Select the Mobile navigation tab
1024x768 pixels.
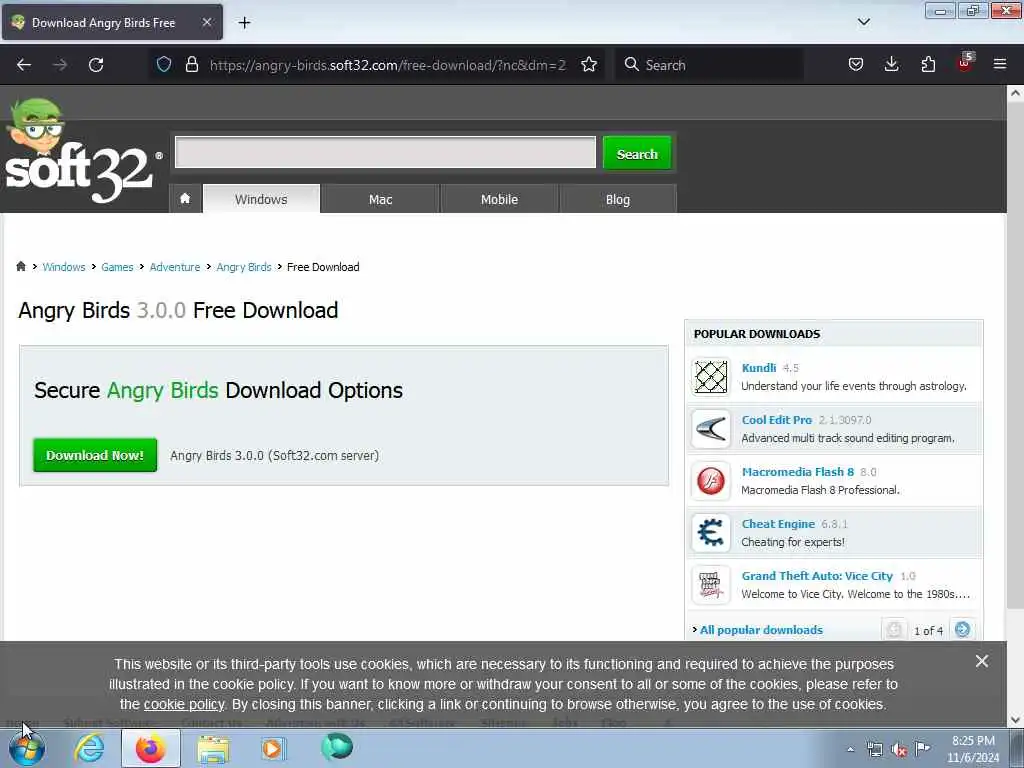(x=499, y=199)
